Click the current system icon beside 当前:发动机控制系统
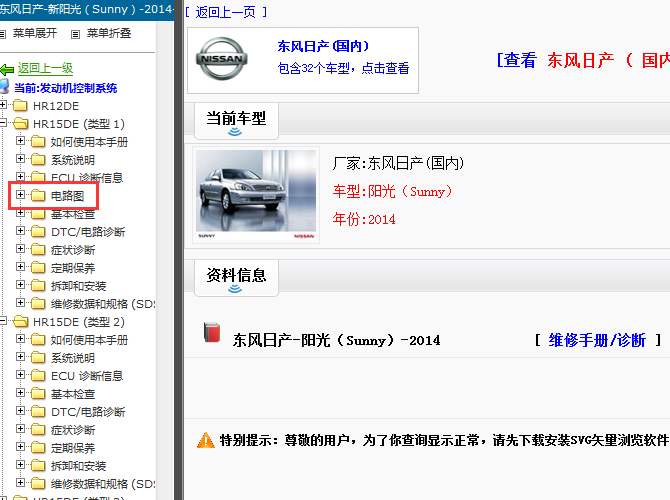The width and height of the screenshot is (670, 500). [x=4, y=86]
